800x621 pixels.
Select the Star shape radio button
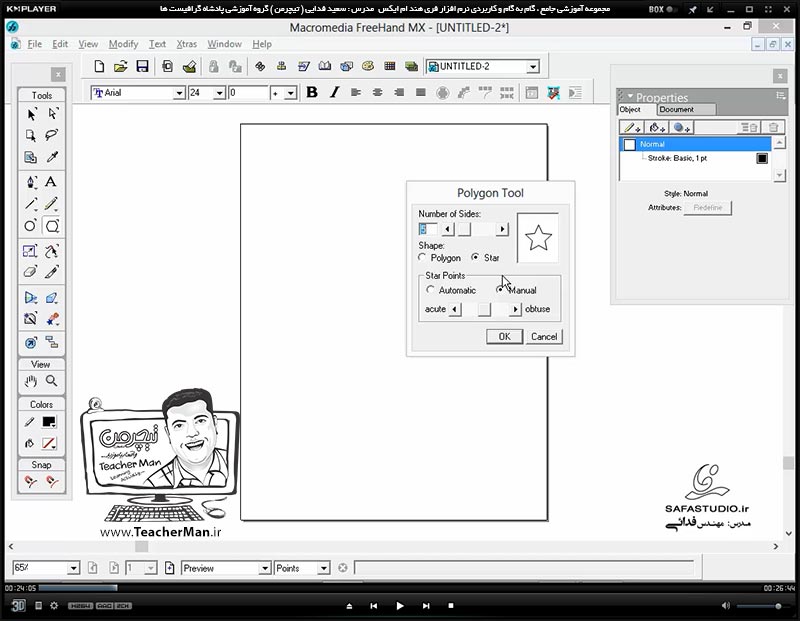tap(475, 257)
